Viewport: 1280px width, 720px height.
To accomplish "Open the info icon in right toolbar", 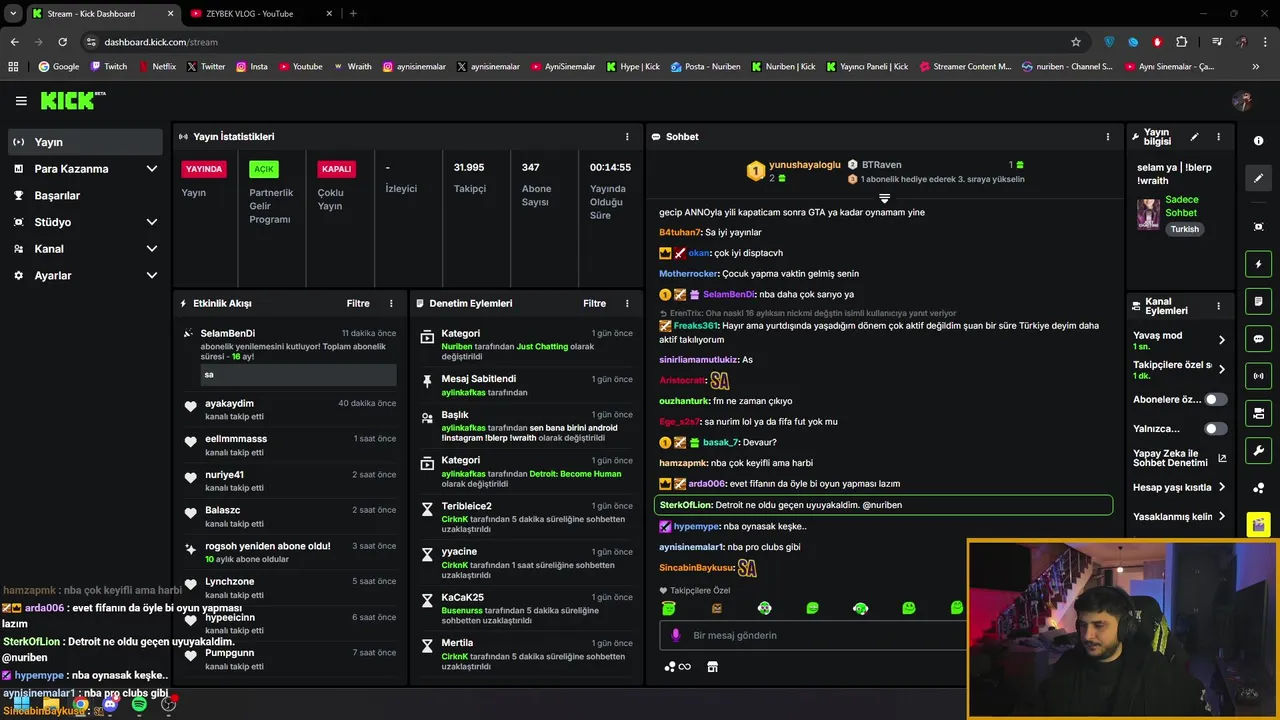I will tap(1259, 141).
